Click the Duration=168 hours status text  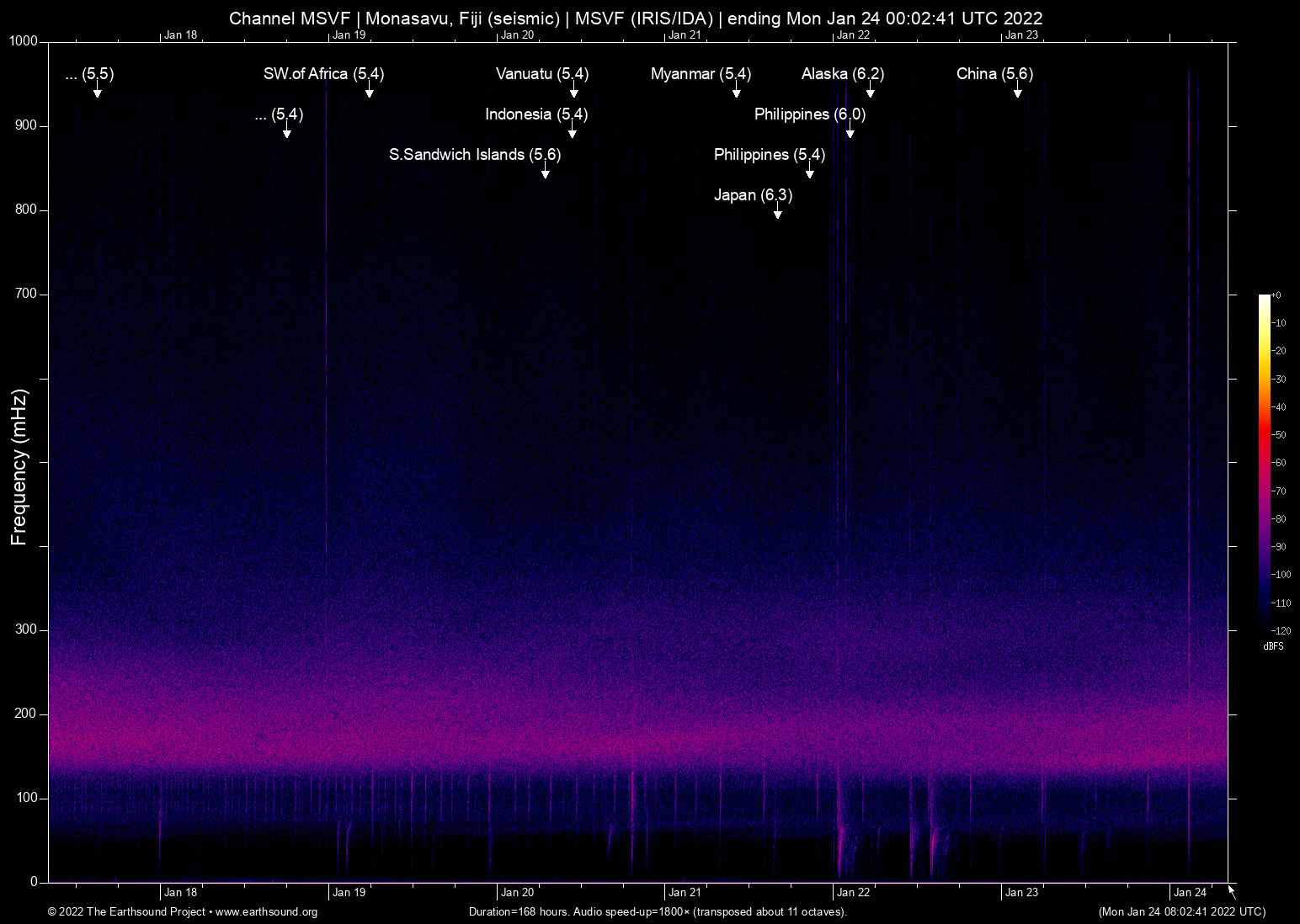click(x=657, y=912)
